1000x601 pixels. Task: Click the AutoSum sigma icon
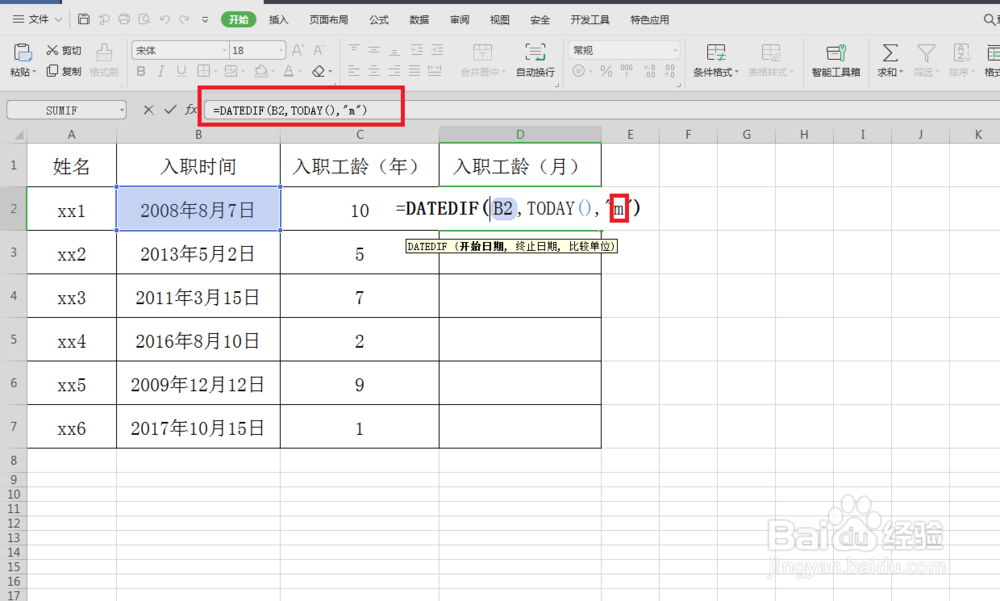pos(890,52)
